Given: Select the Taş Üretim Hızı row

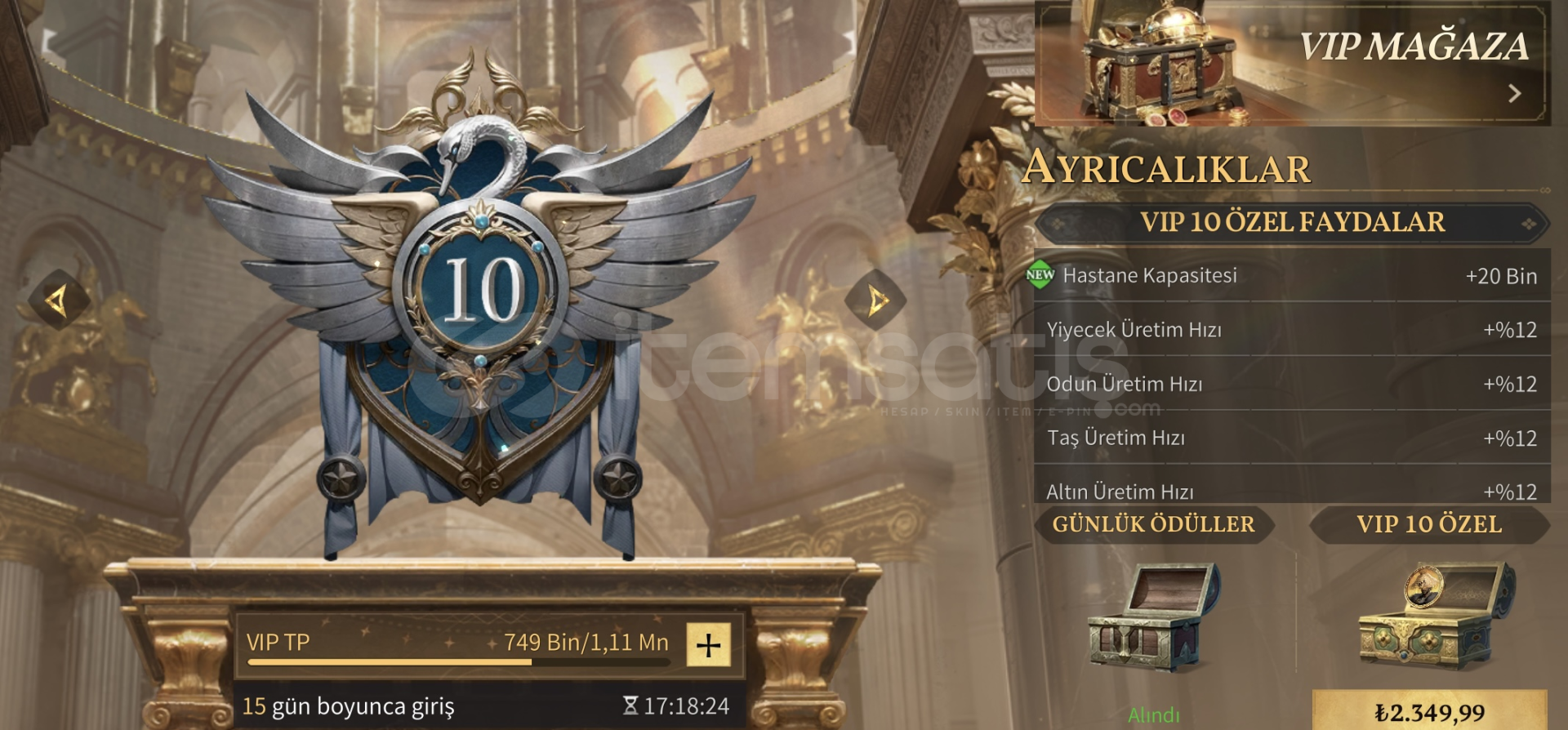Looking at the screenshot, I should click(1292, 437).
